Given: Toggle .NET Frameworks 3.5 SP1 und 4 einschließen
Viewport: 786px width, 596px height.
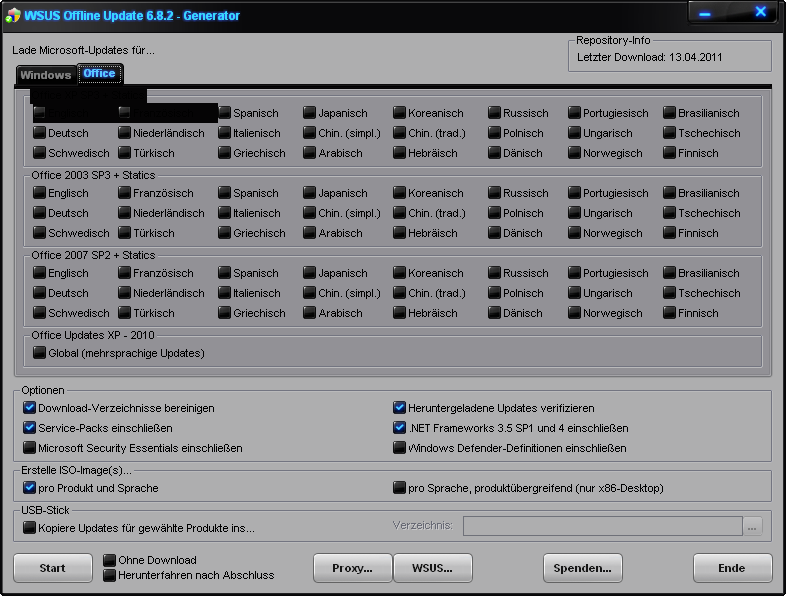Looking at the screenshot, I should click(x=400, y=428).
